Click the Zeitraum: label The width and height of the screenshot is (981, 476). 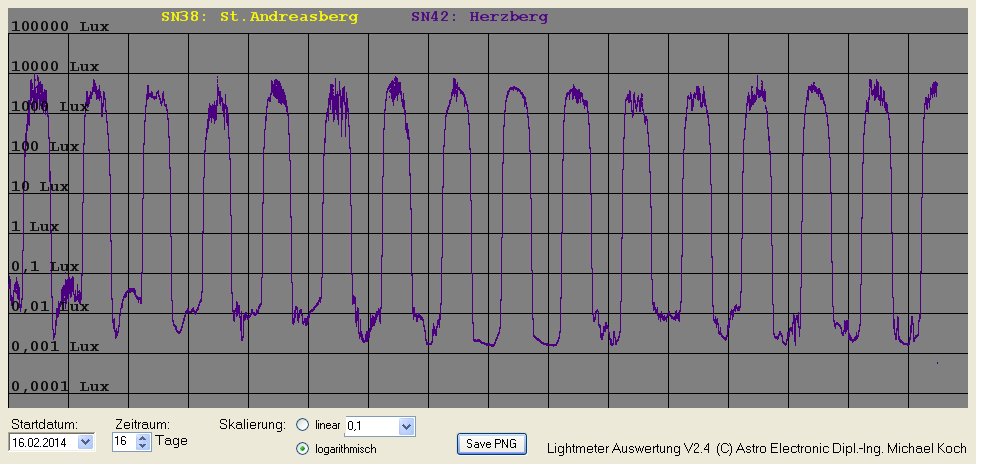click(143, 424)
